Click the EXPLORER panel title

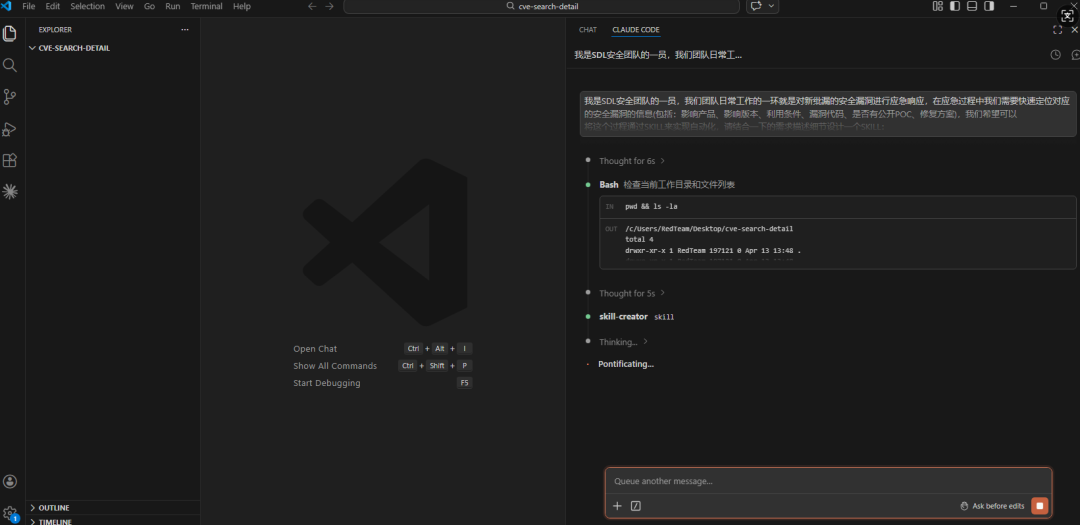(x=55, y=30)
